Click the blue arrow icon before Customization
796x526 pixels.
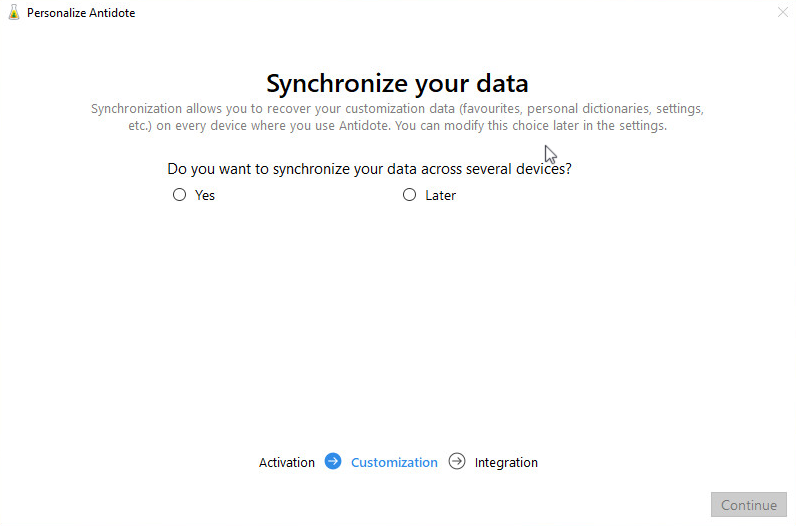click(333, 461)
